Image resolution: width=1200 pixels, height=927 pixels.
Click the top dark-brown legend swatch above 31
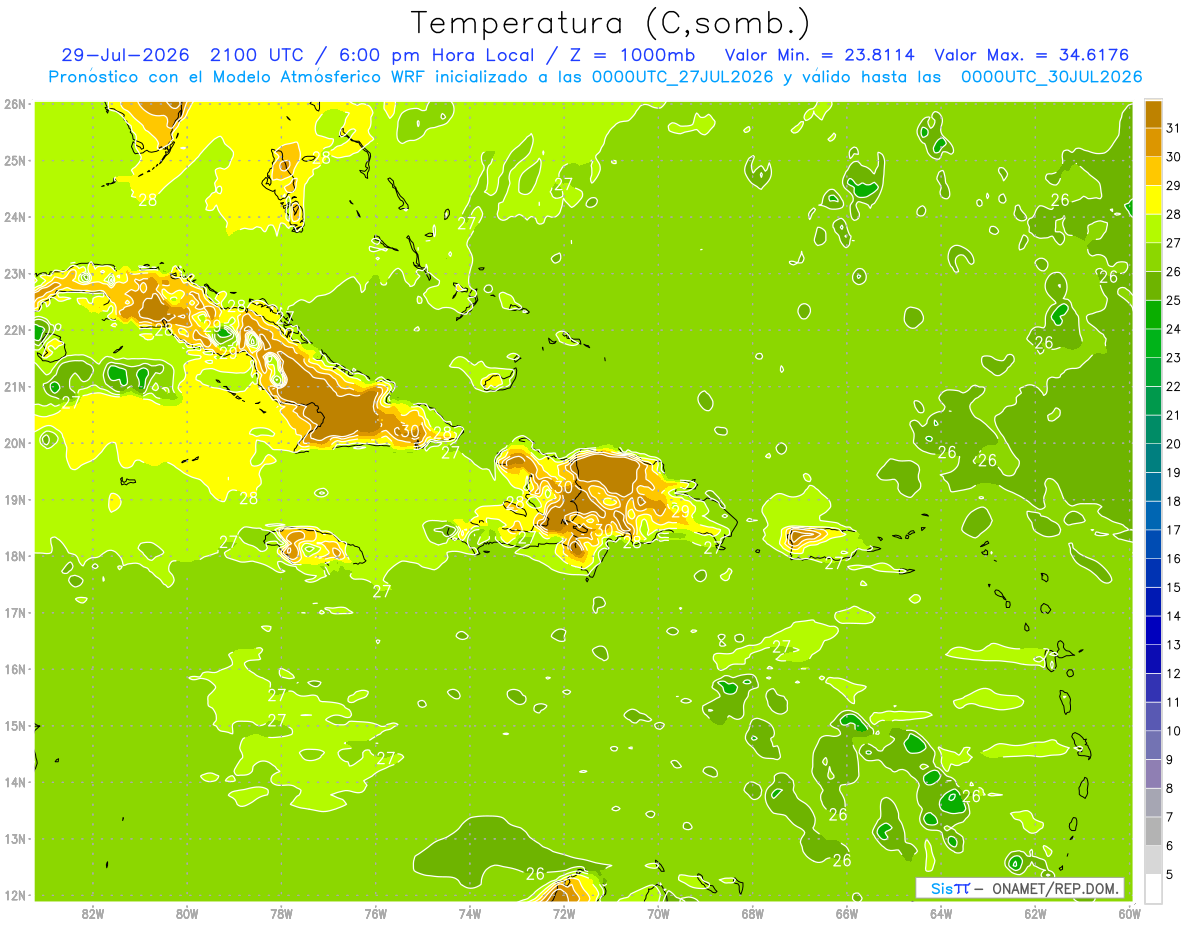(x=1154, y=114)
